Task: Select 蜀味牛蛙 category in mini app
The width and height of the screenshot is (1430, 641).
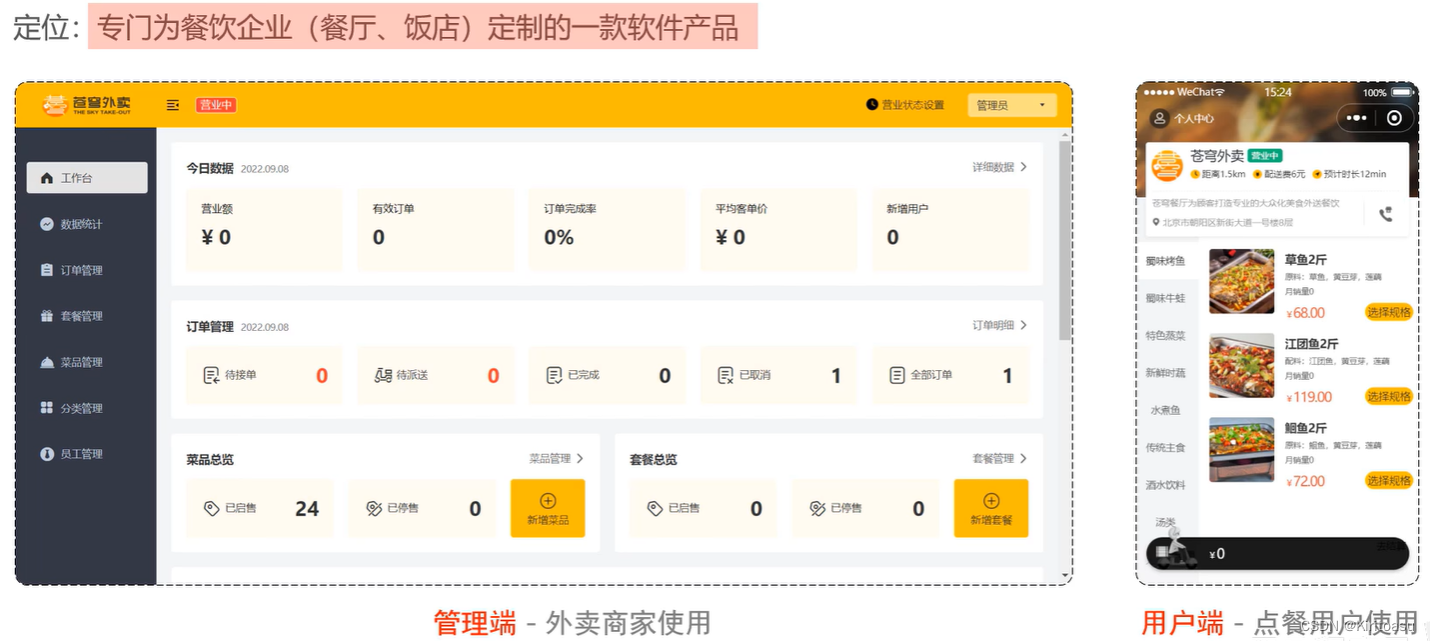Action: [1166, 298]
